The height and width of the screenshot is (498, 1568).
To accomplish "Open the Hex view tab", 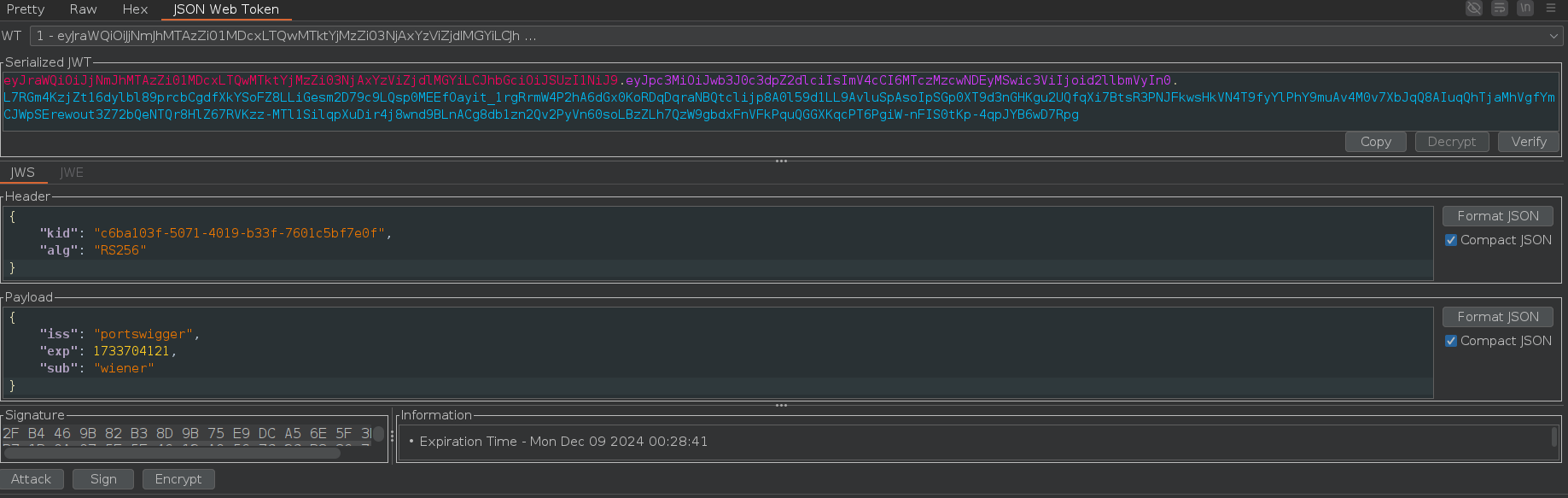I will coord(135,9).
